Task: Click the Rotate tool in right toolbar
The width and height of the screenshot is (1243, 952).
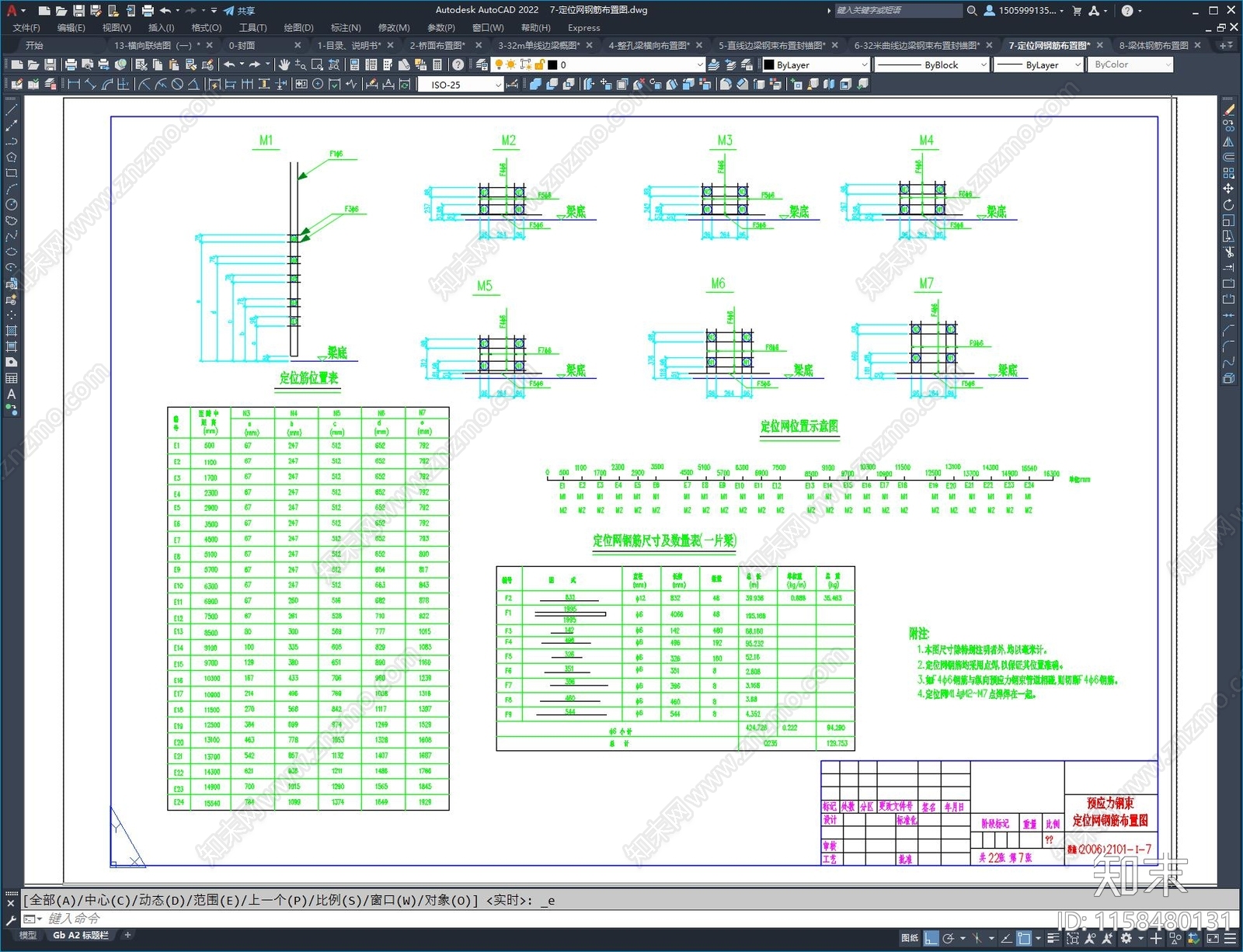Action: pyautogui.click(x=1228, y=205)
